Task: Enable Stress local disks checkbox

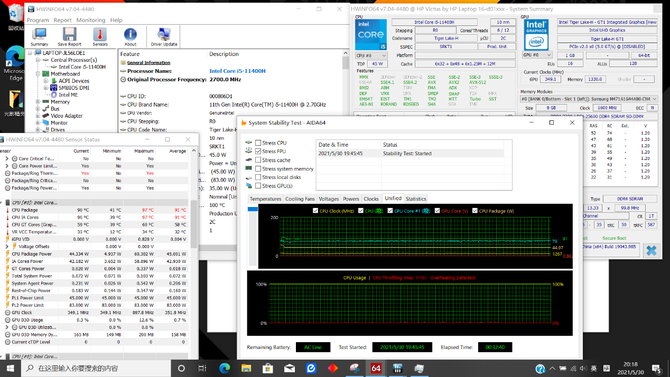Action: click(258, 177)
